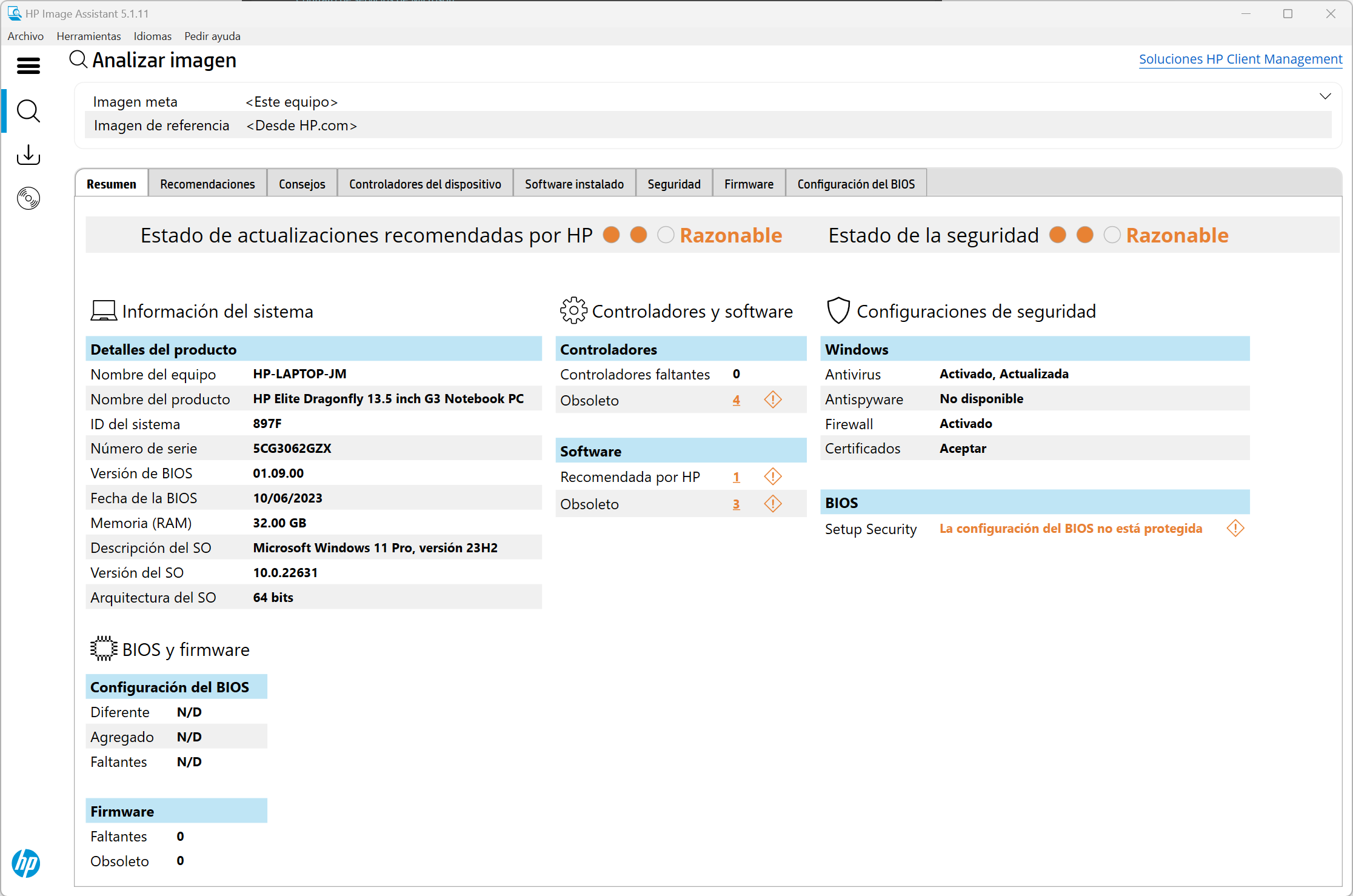
Task: Select the Resumen tab
Action: coord(112,184)
